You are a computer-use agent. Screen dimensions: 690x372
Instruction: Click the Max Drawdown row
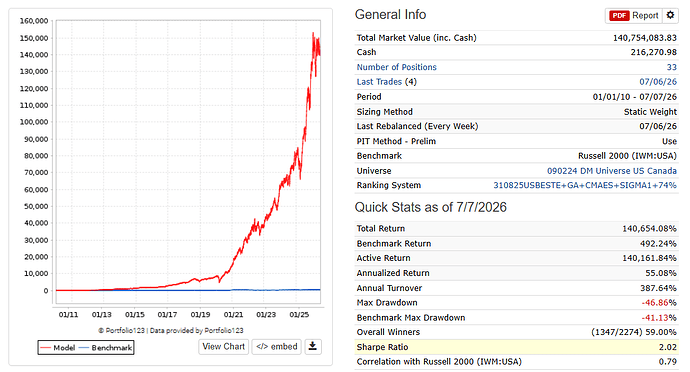(x=516, y=302)
